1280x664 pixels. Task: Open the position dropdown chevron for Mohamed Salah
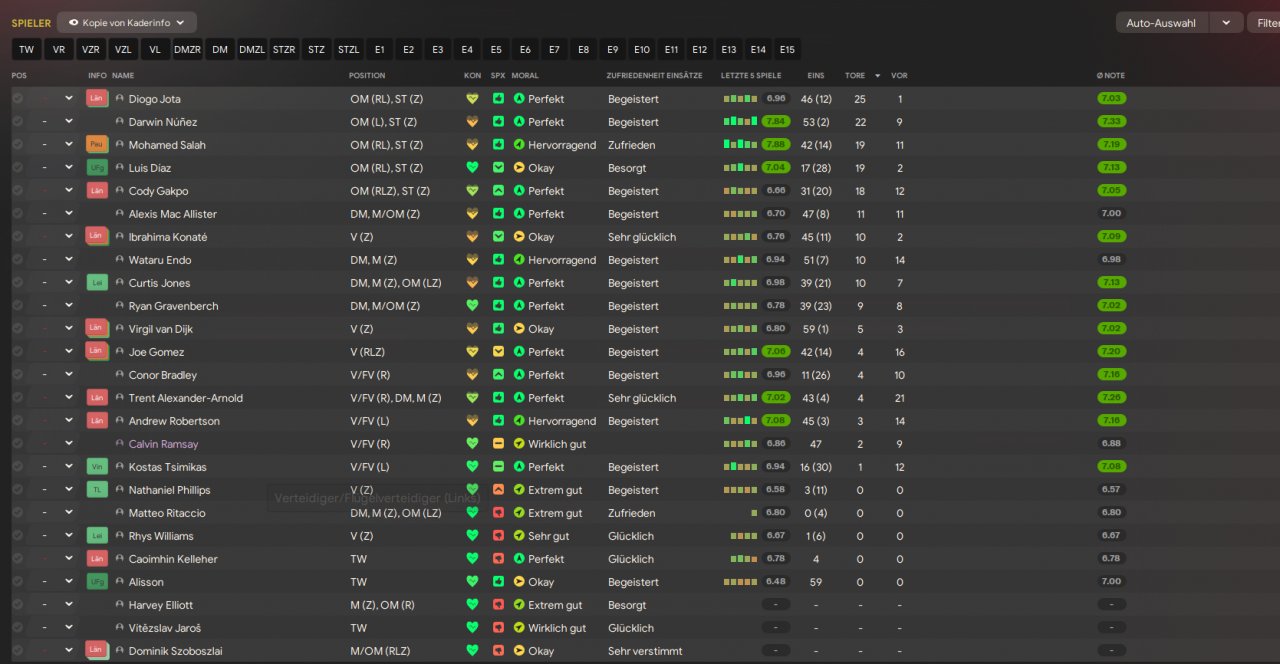69,145
